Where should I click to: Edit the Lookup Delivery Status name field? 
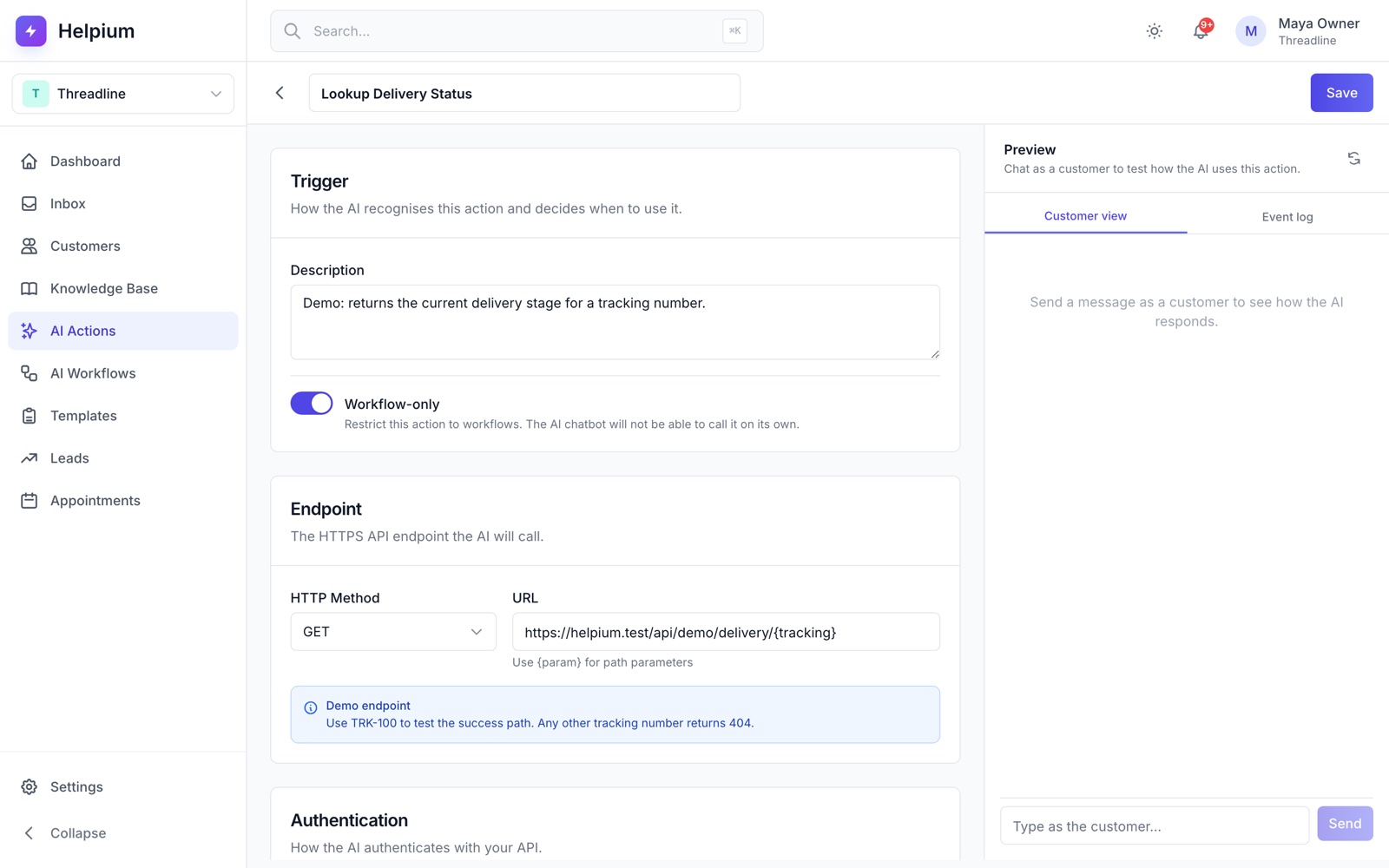tap(524, 93)
